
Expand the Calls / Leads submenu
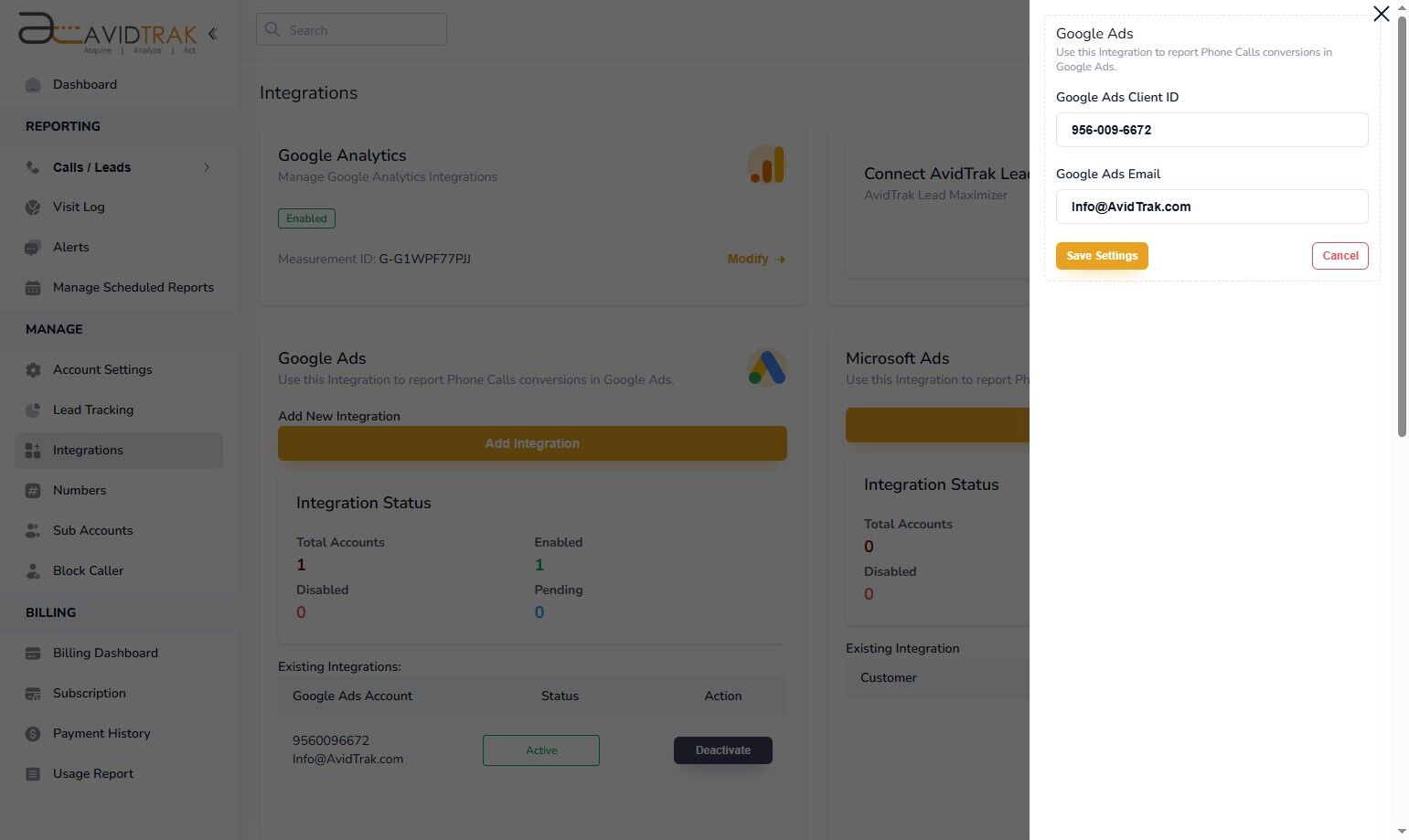(x=207, y=167)
